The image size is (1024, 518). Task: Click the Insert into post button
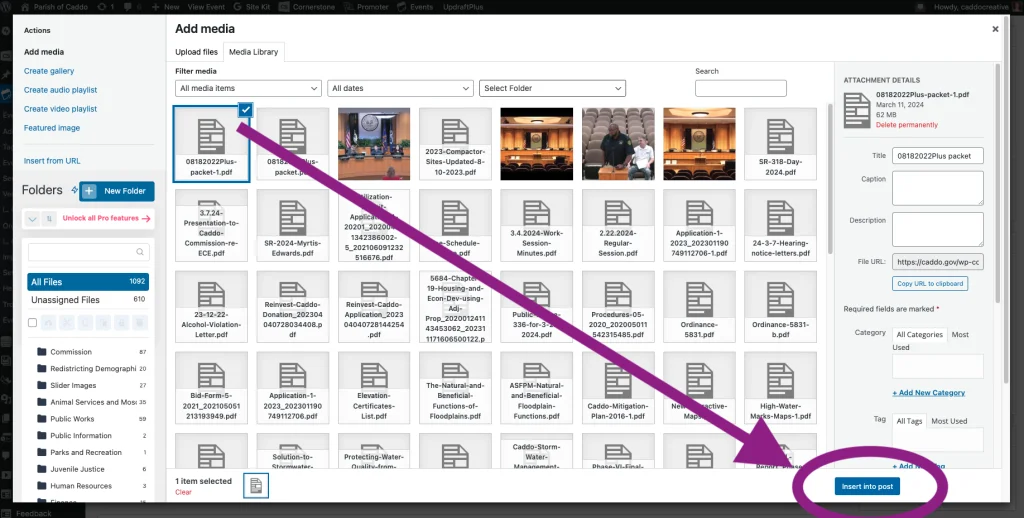(x=868, y=487)
